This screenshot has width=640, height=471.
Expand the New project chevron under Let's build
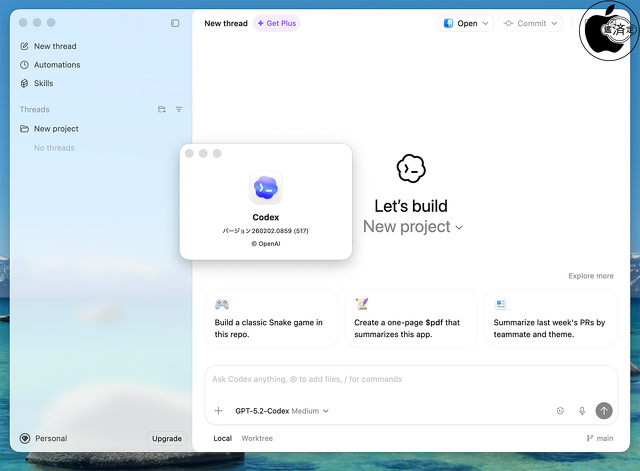click(x=459, y=228)
